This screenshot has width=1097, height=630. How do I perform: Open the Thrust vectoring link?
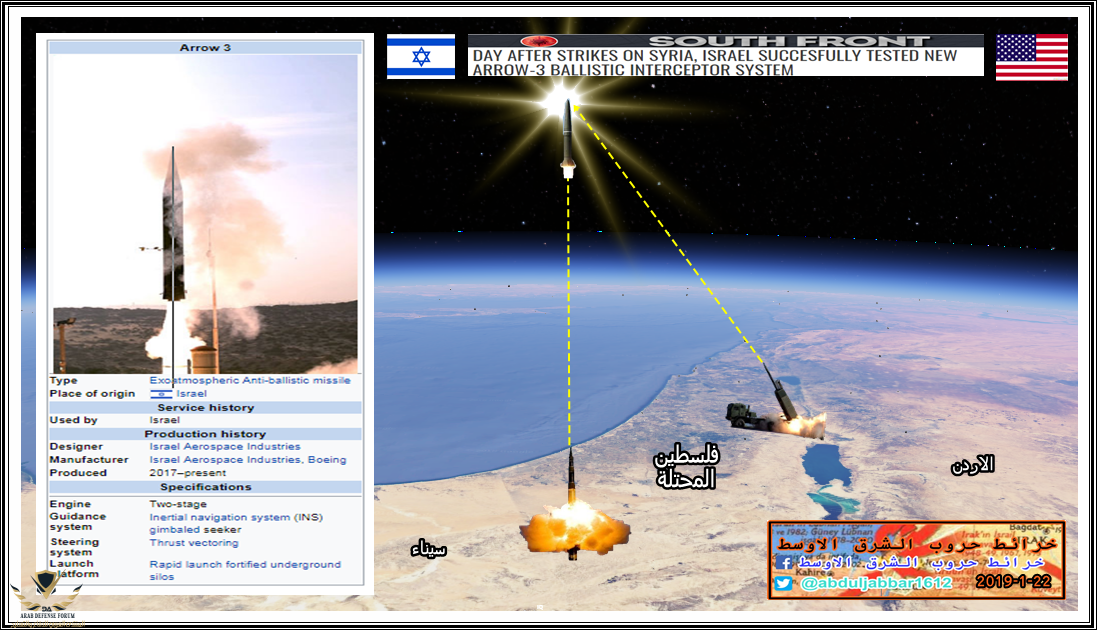194,542
